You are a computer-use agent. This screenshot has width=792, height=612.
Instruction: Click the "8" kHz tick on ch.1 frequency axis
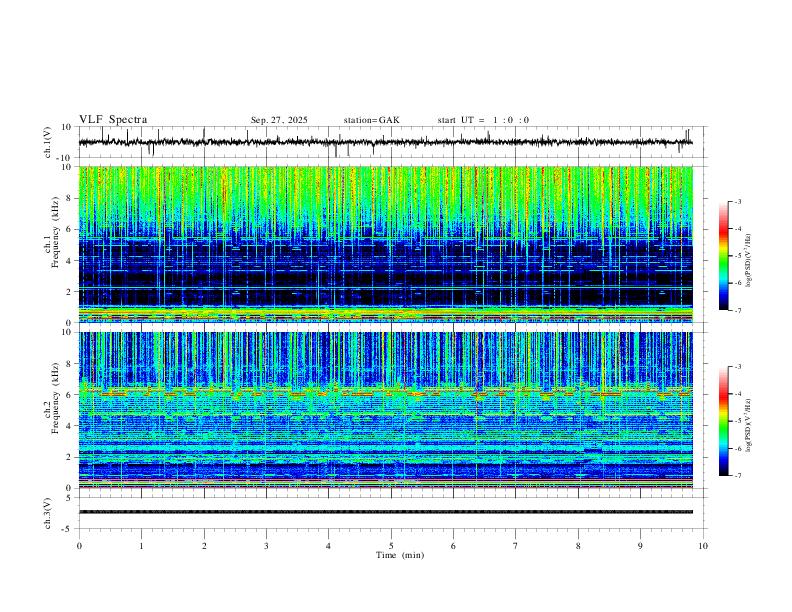coord(69,198)
